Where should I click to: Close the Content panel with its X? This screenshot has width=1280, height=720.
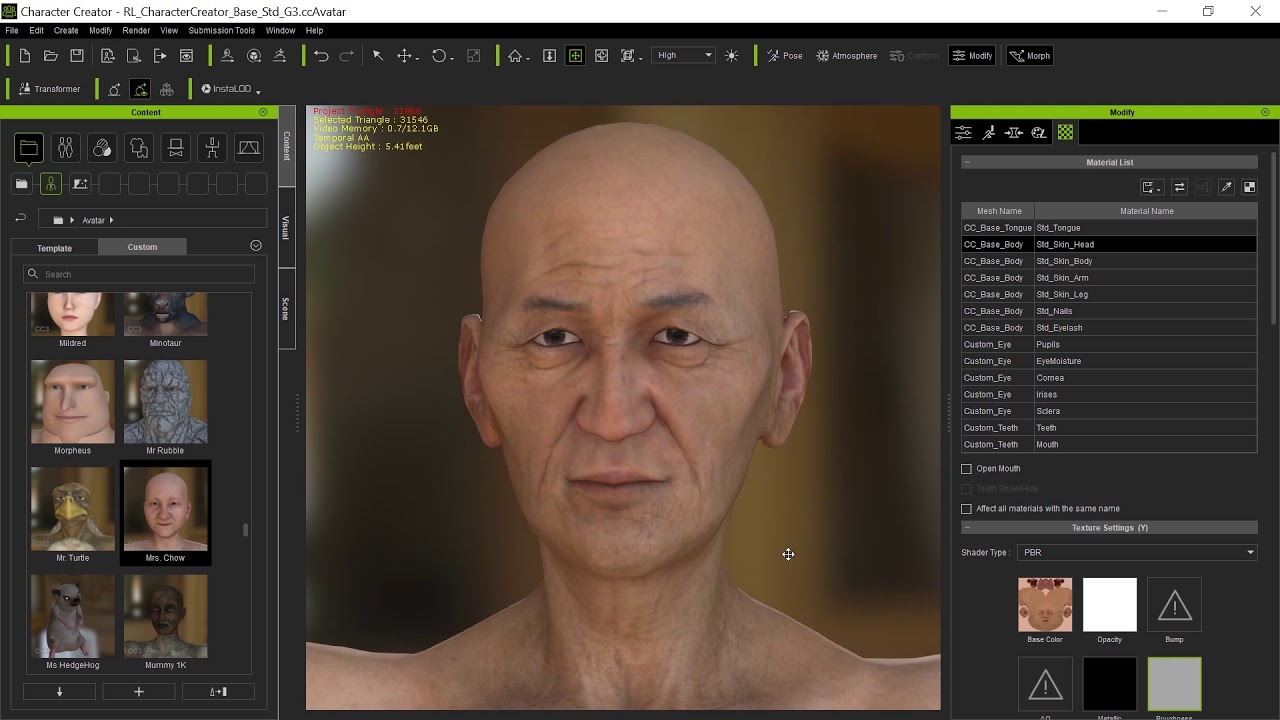[263, 112]
